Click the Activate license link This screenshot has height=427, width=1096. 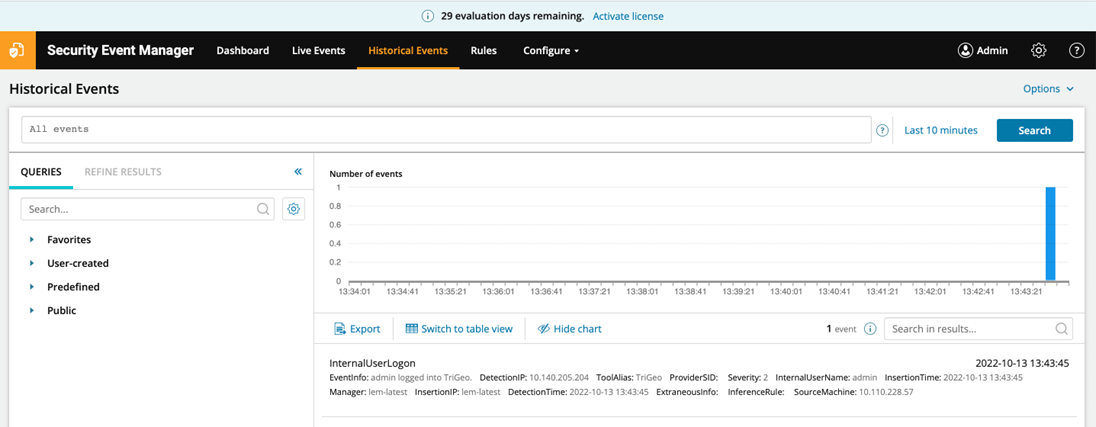(628, 15)
